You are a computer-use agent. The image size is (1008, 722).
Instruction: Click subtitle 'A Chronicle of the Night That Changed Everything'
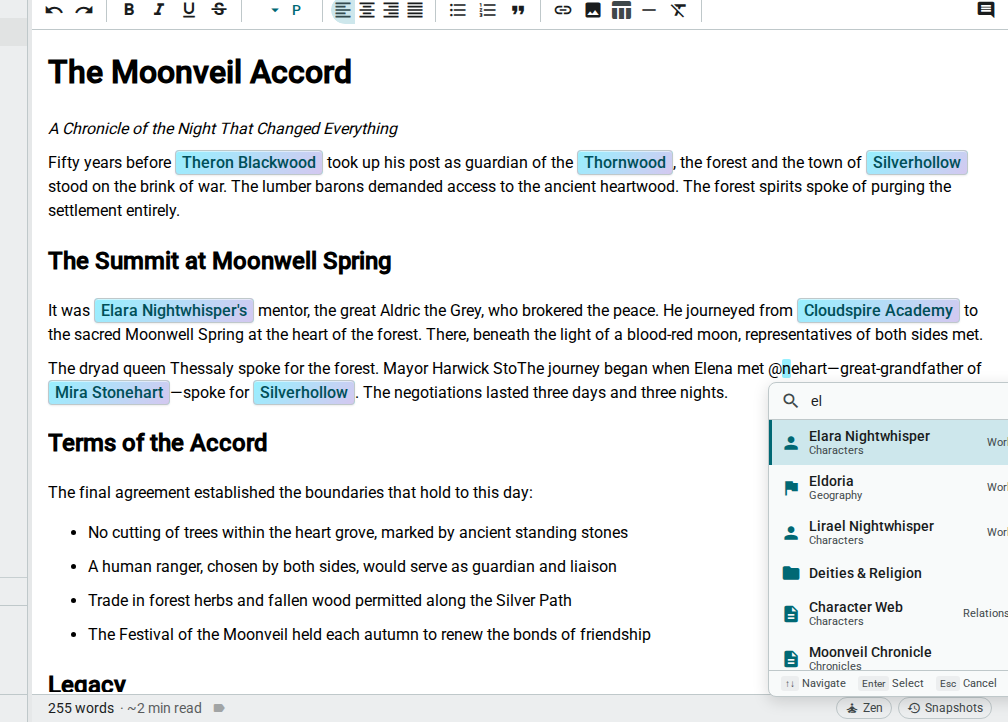223,129
